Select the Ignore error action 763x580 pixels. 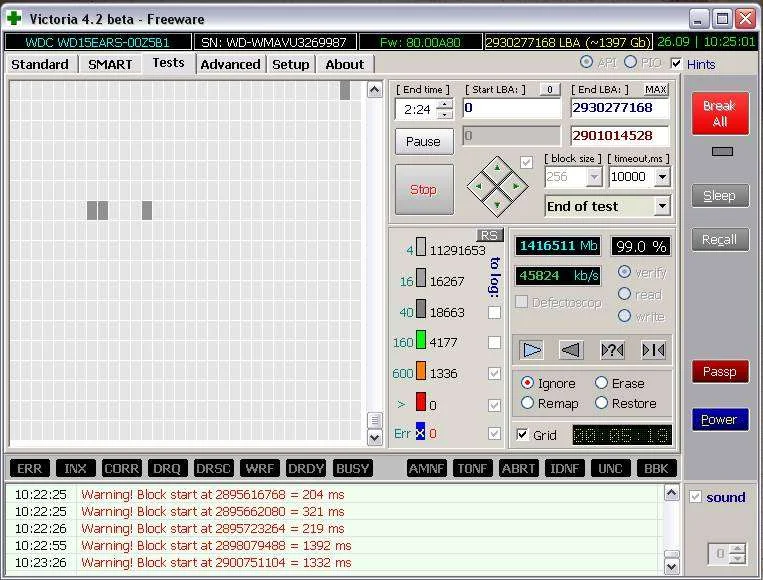pyautogui.click(x=527, y=383)
